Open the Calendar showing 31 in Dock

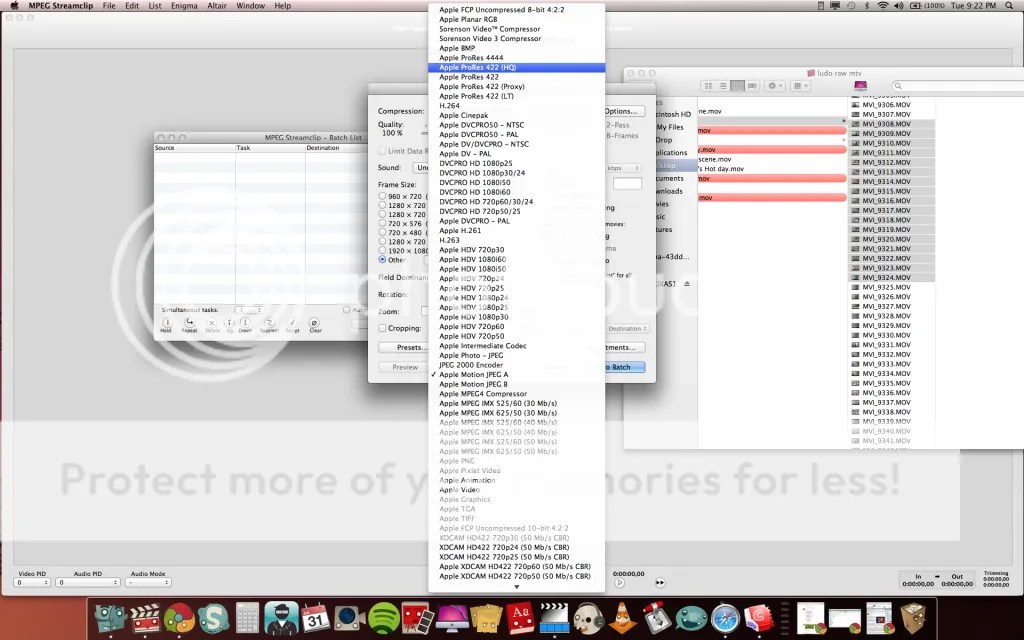315,618
